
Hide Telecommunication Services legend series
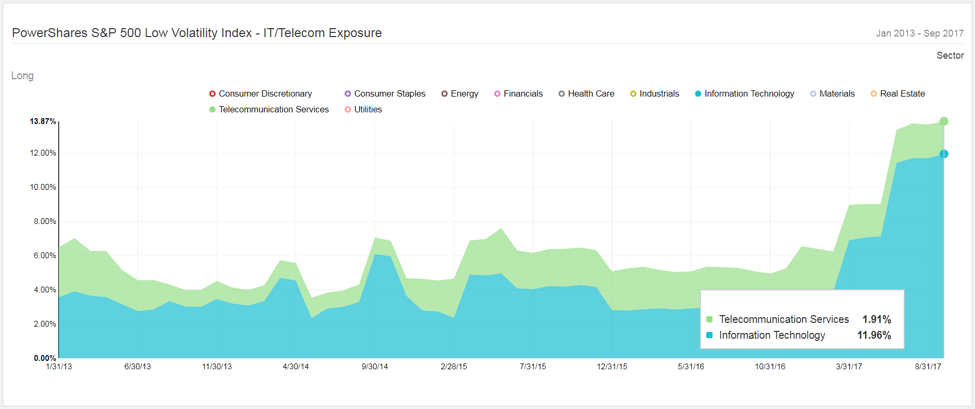pos(269,109)
